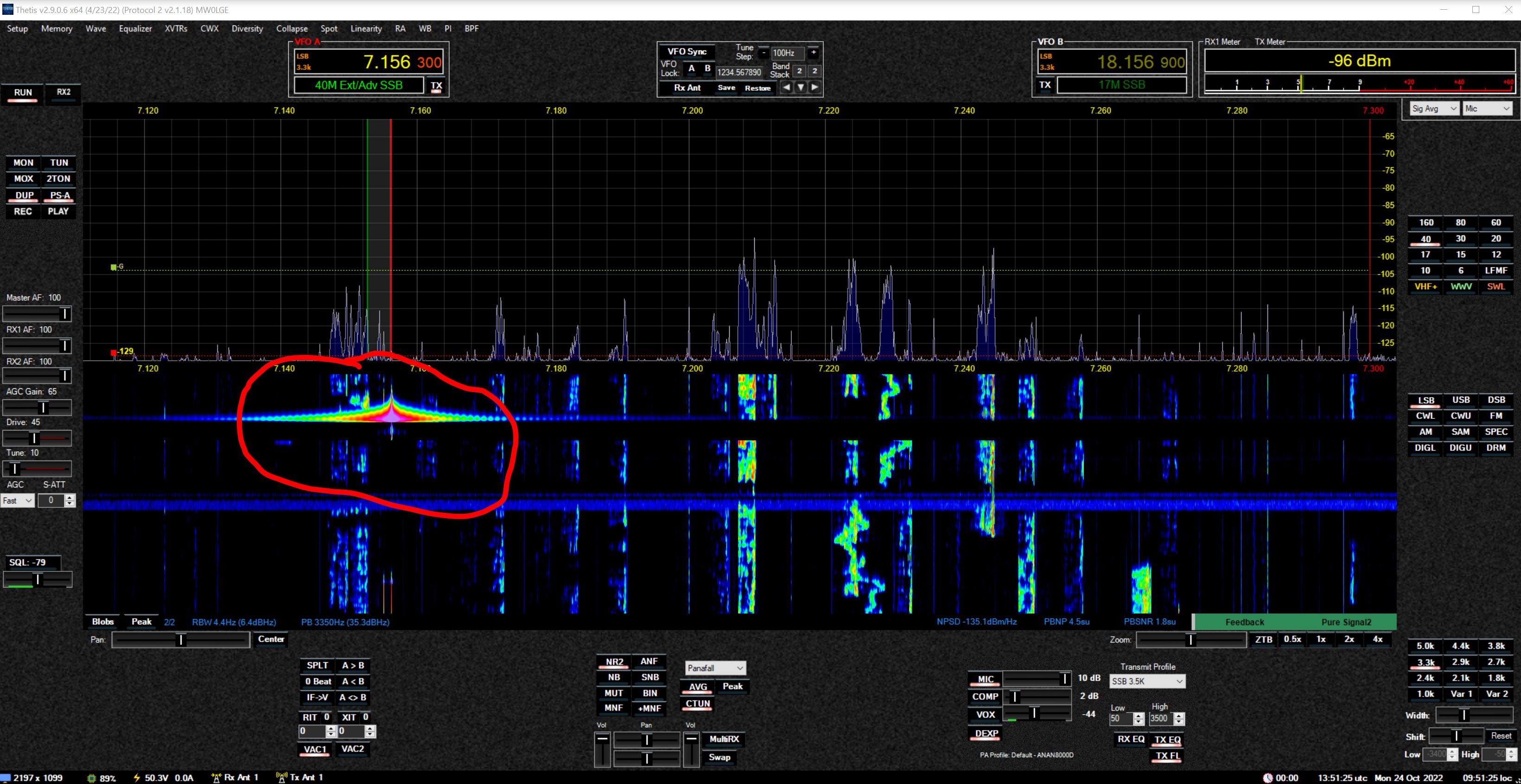Viewport: 1521px width, 784px height.
Task: Click the Band Stack right arrow
Action: coord(814,88)
